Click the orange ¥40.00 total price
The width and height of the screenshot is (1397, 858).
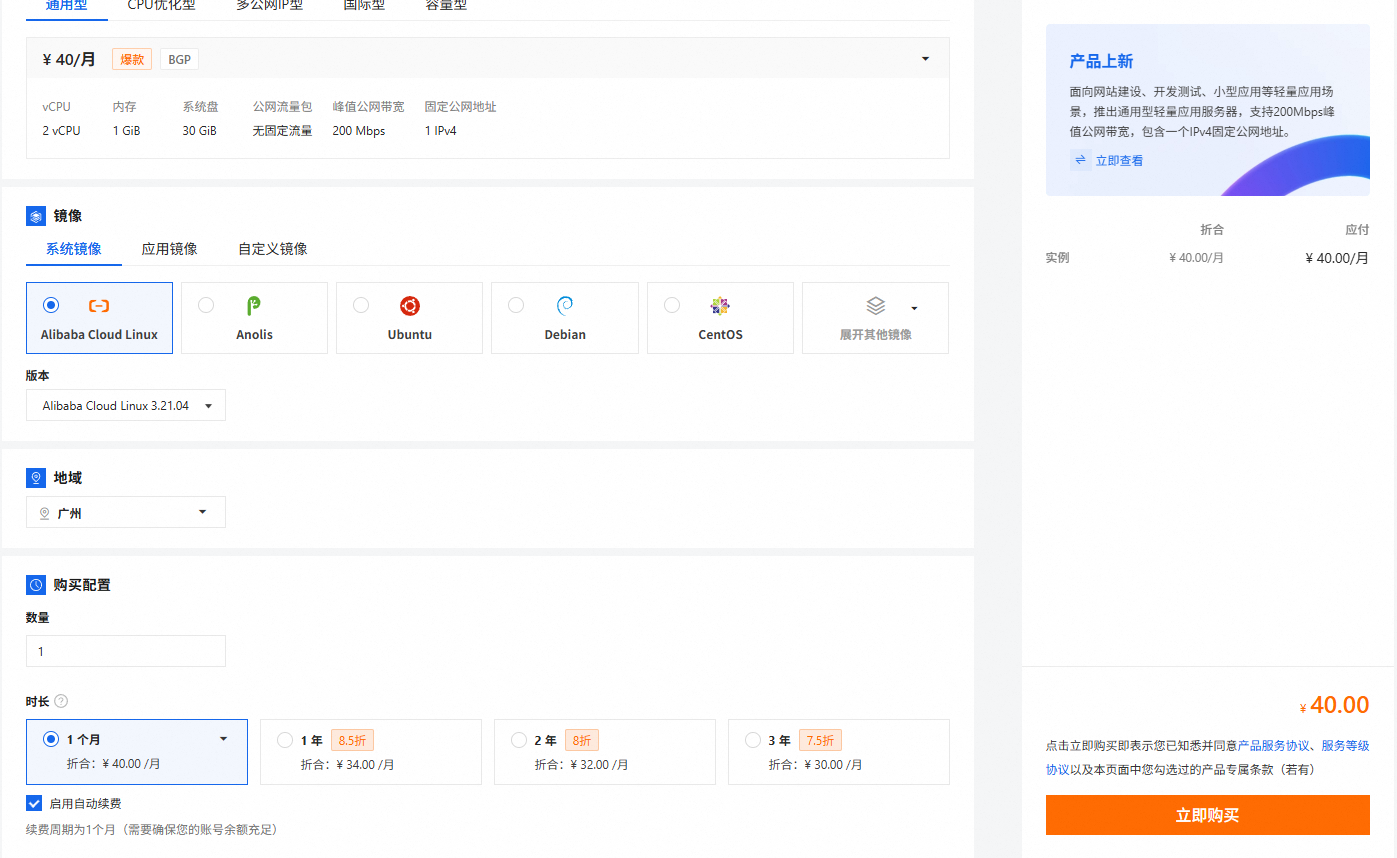[x=1334, y=705]
